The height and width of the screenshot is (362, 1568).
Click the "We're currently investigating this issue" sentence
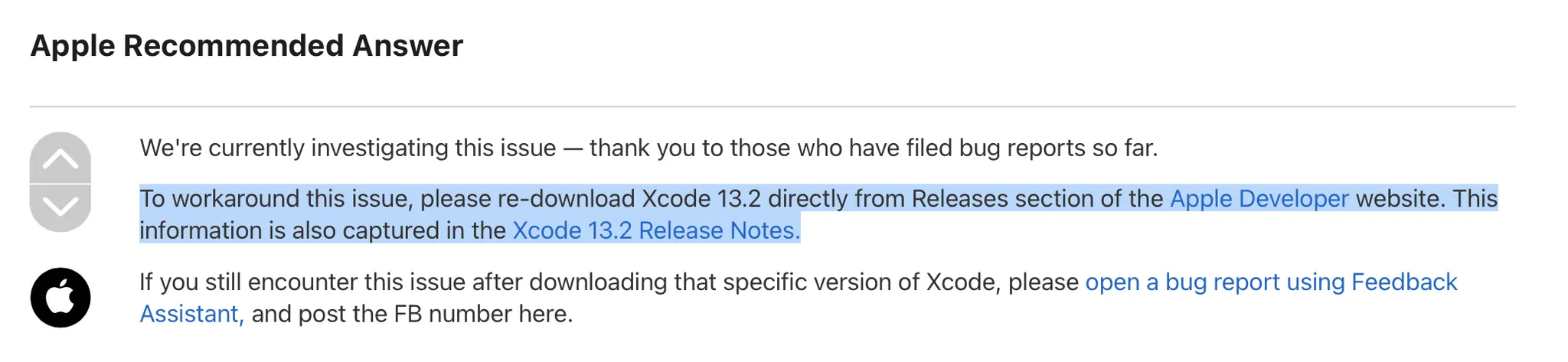tap(348, 148)
